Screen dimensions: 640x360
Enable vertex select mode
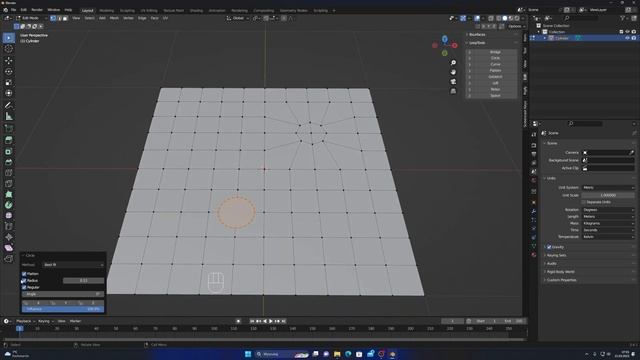click(x=53, y=18)
